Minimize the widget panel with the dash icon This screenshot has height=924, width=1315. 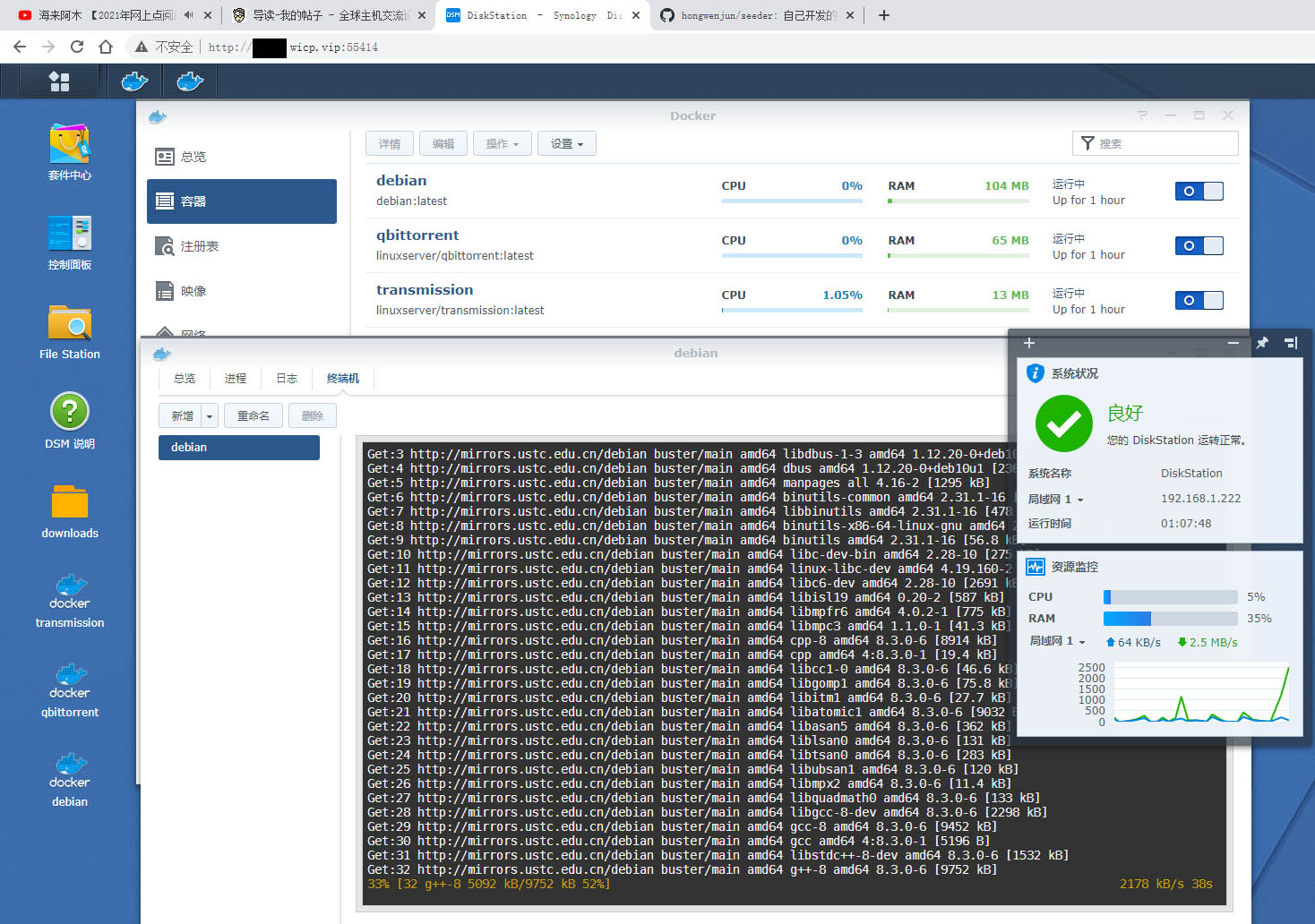[x=1233, y=343]
